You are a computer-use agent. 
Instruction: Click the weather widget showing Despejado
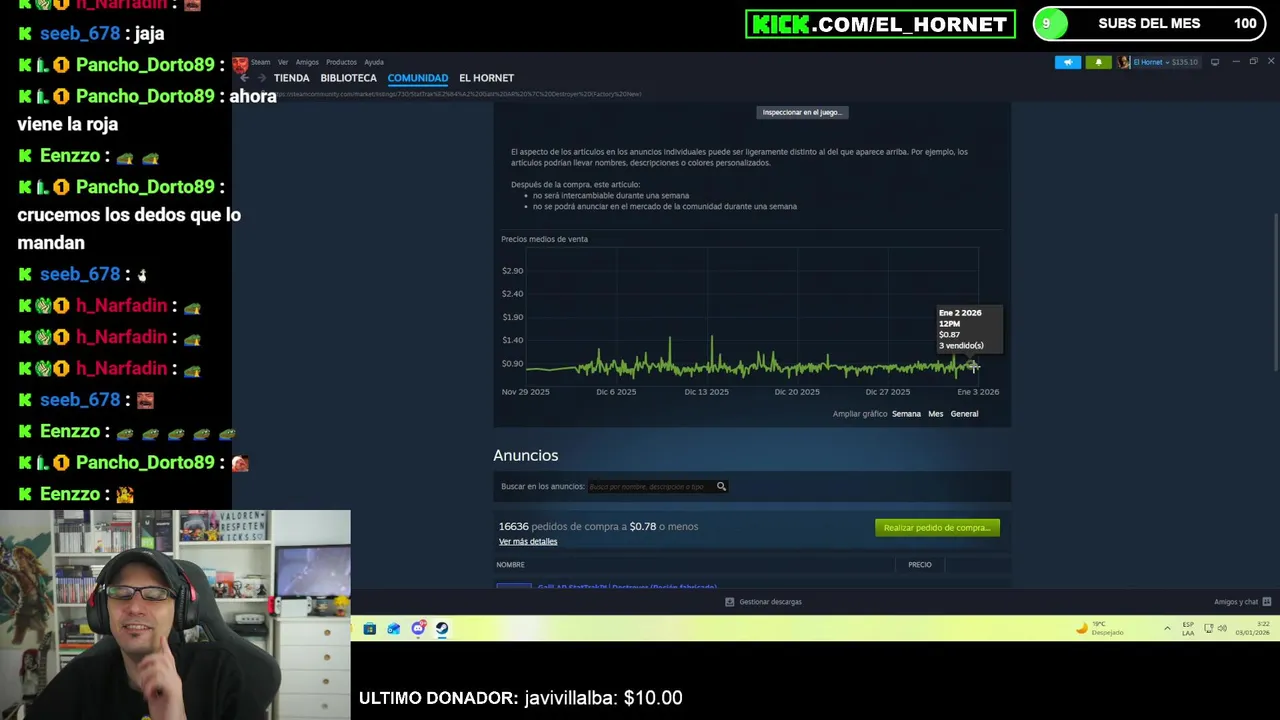(x=1100, y=629)
